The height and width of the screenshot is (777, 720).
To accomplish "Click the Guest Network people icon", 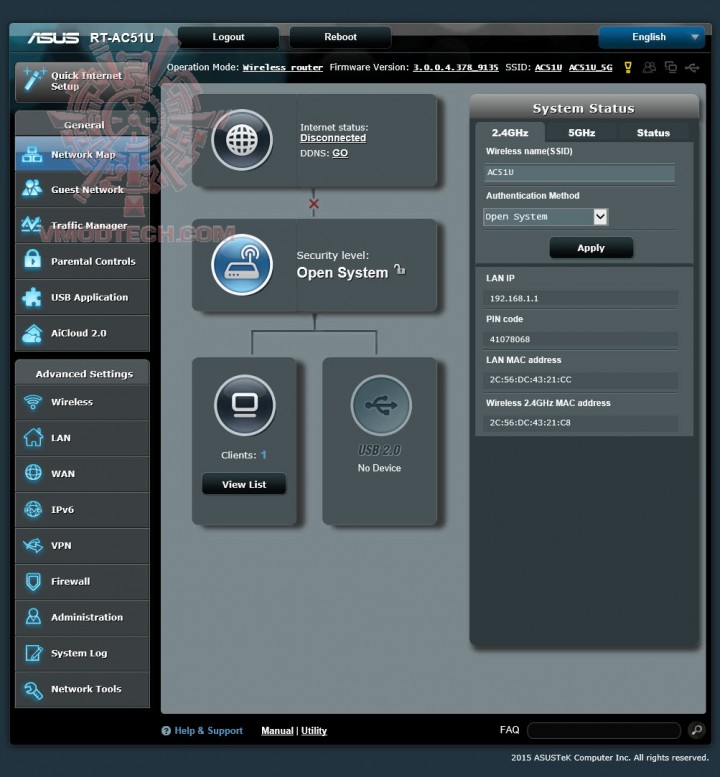I will 32,189.
